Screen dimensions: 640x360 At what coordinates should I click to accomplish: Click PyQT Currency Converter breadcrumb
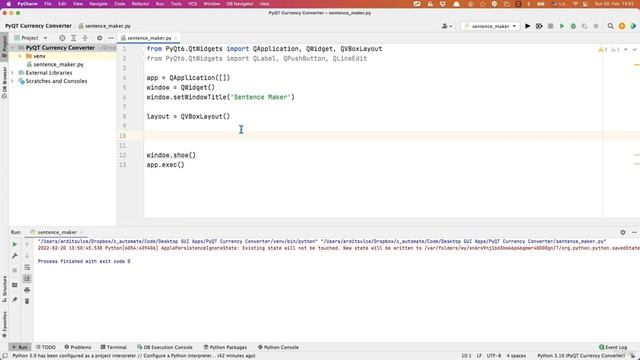[38, 26]
